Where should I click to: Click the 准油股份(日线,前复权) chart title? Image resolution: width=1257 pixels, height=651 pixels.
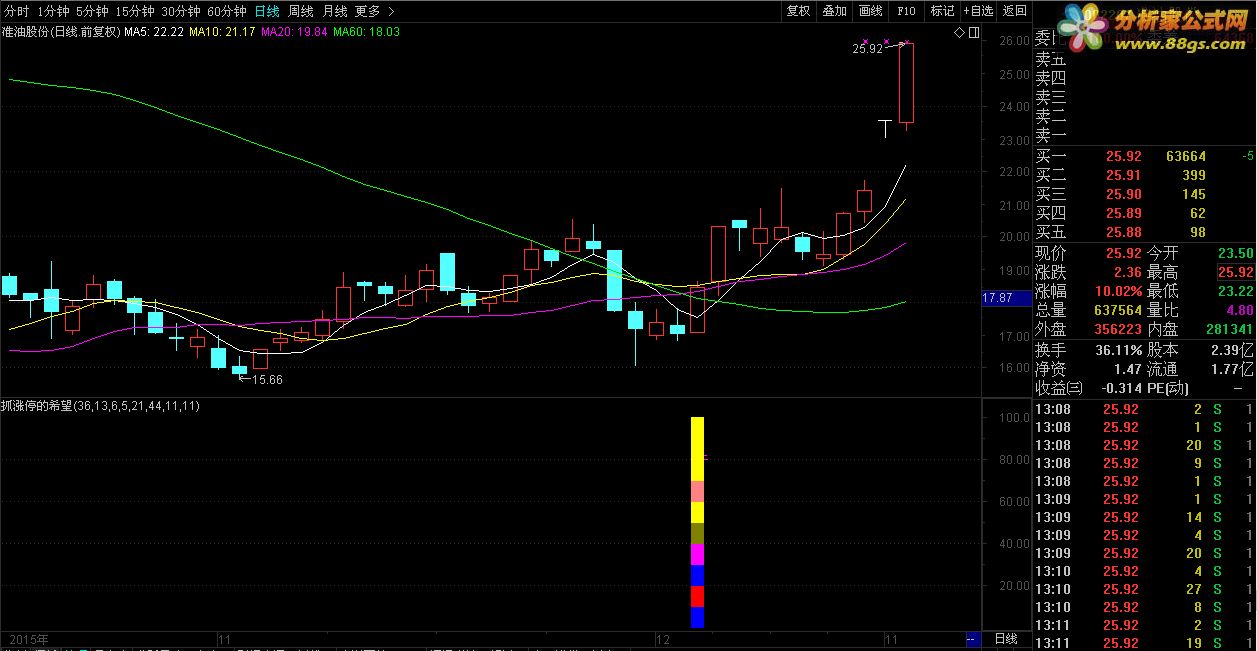[x=61, y=32]
